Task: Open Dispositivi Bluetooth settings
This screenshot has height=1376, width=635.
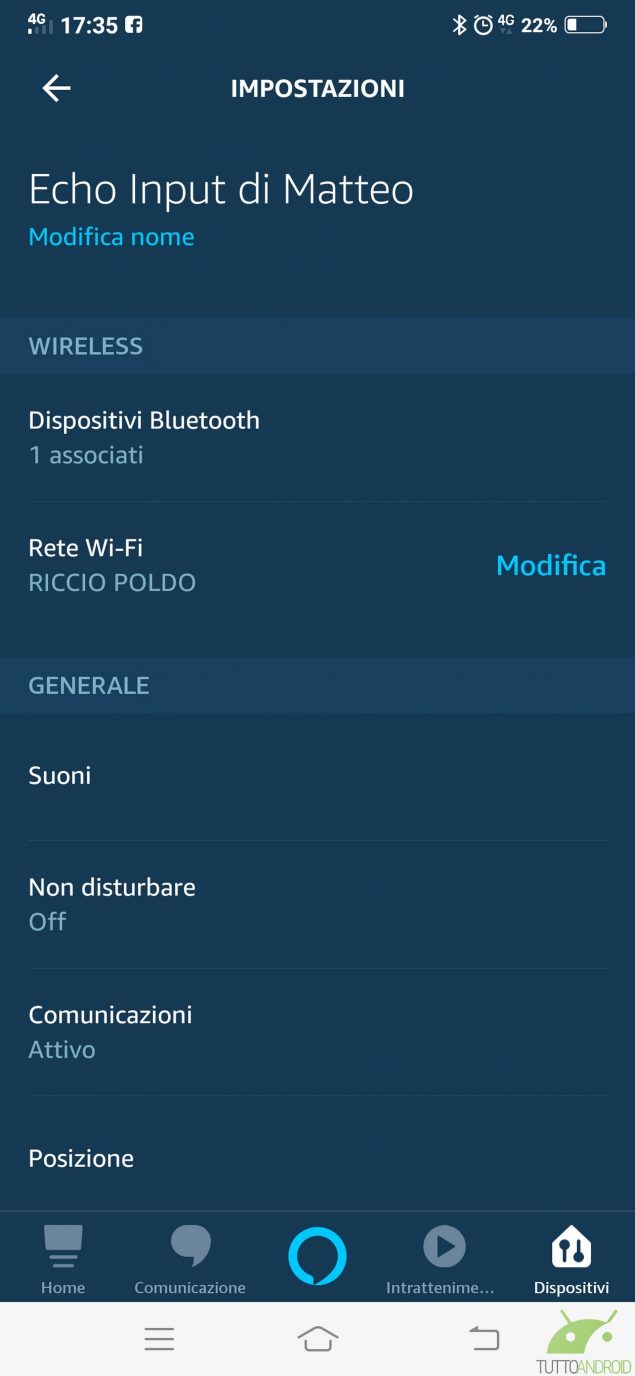Action: pos(144,437)
